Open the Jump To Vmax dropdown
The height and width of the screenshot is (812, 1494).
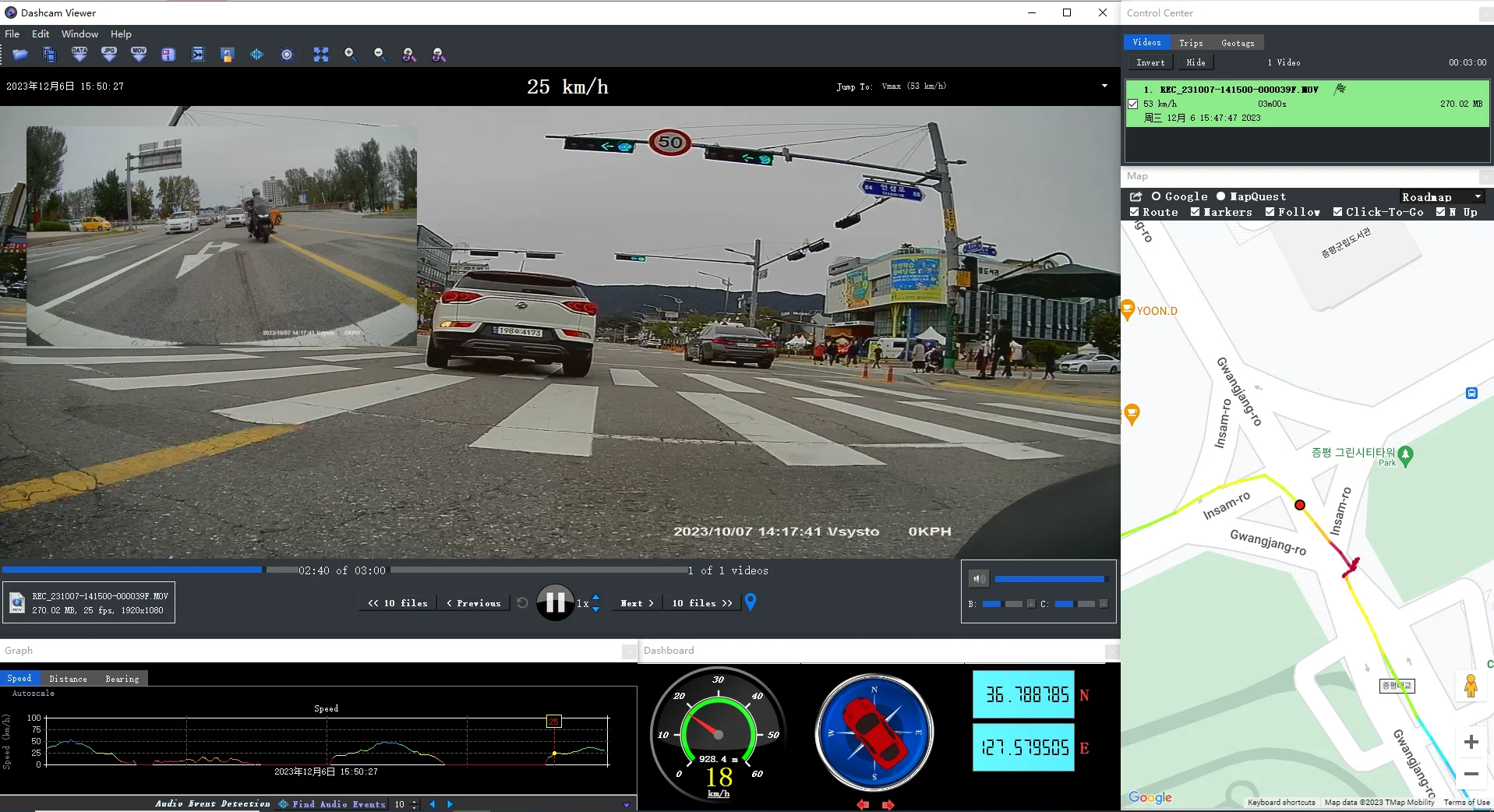[x=1104, y=86]
